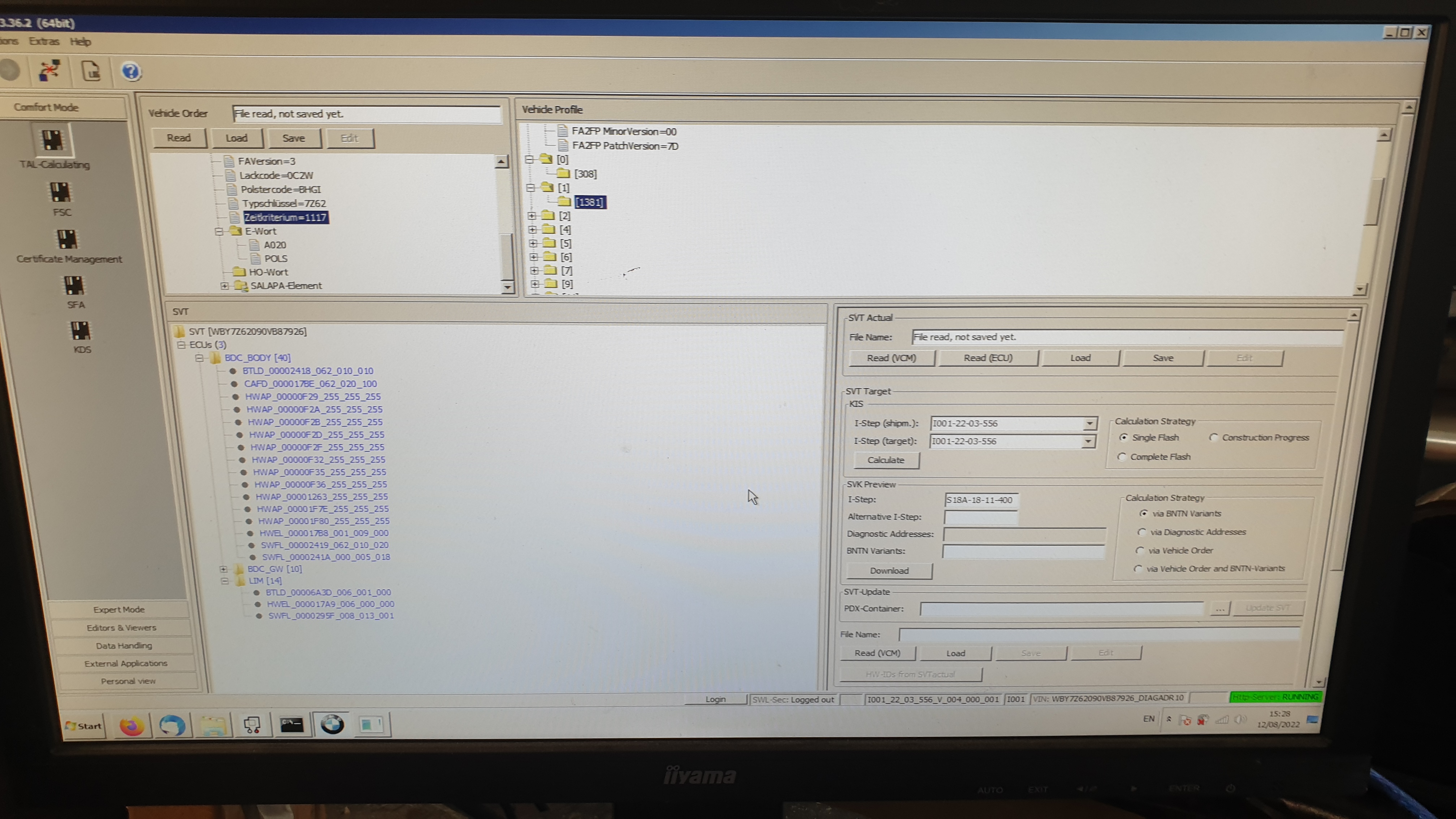Open the TAL-Calculating module icon
The width and height of the screenshot is (1456, 819).
52,141
